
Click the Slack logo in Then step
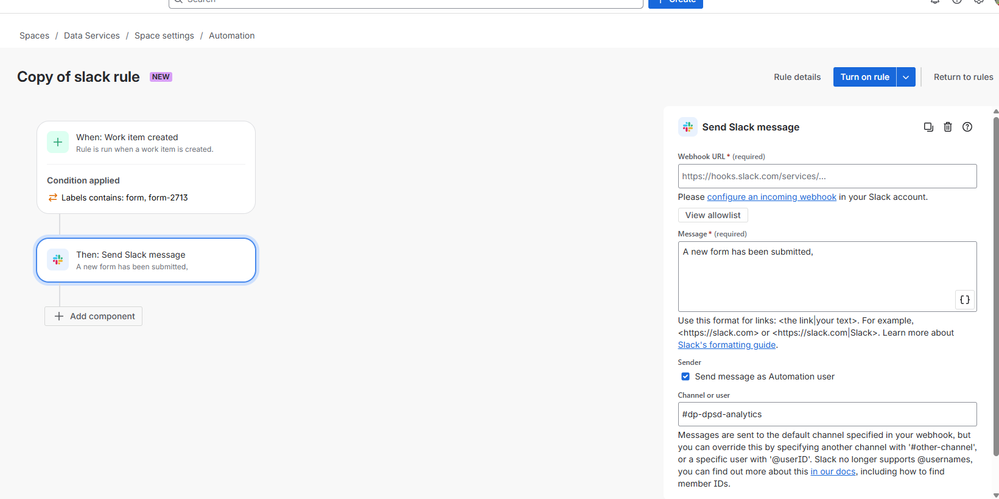[x=57, y=260]
